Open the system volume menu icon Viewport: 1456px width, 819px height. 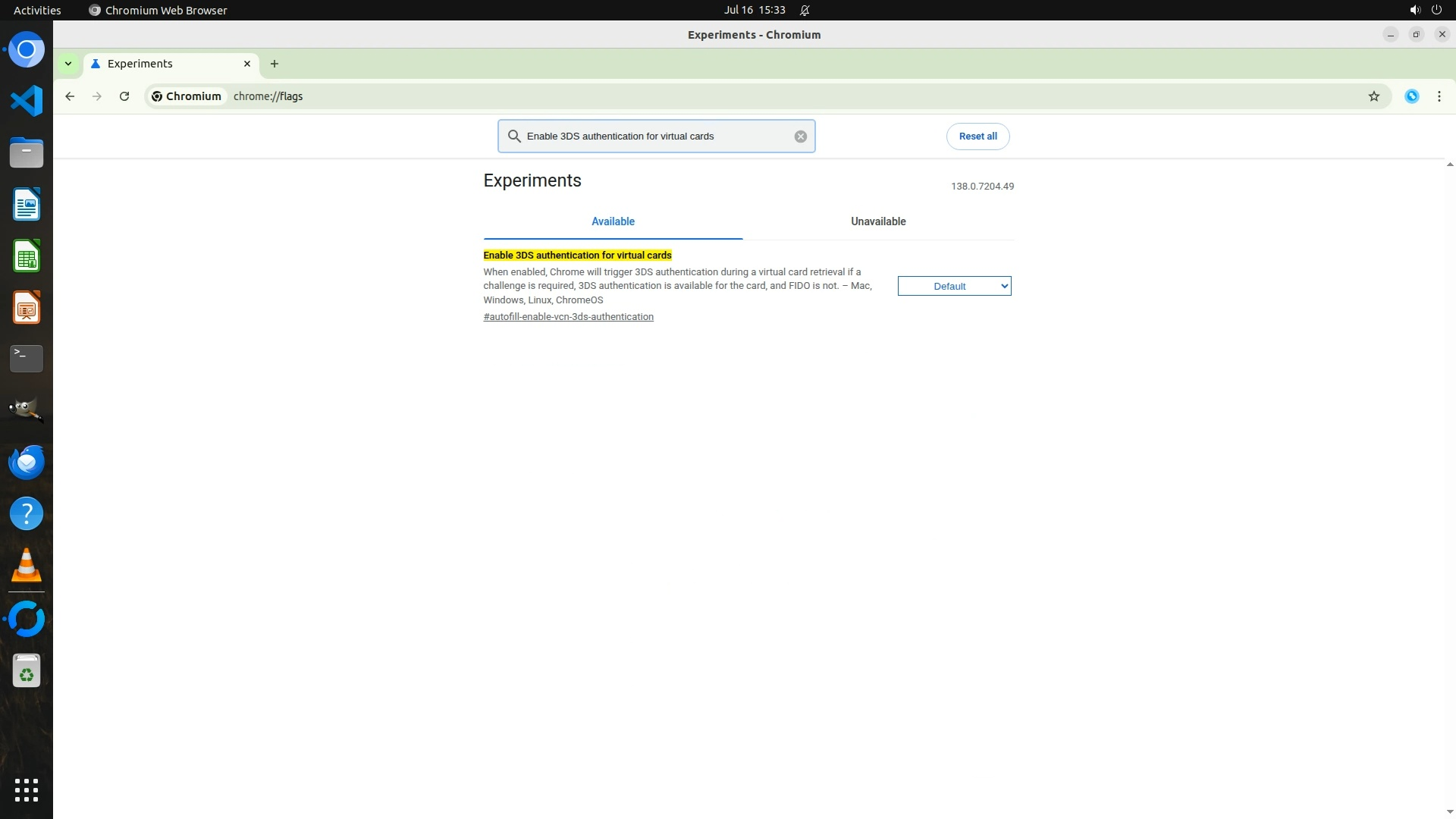pyautogui.click(x=1414, y=11)
